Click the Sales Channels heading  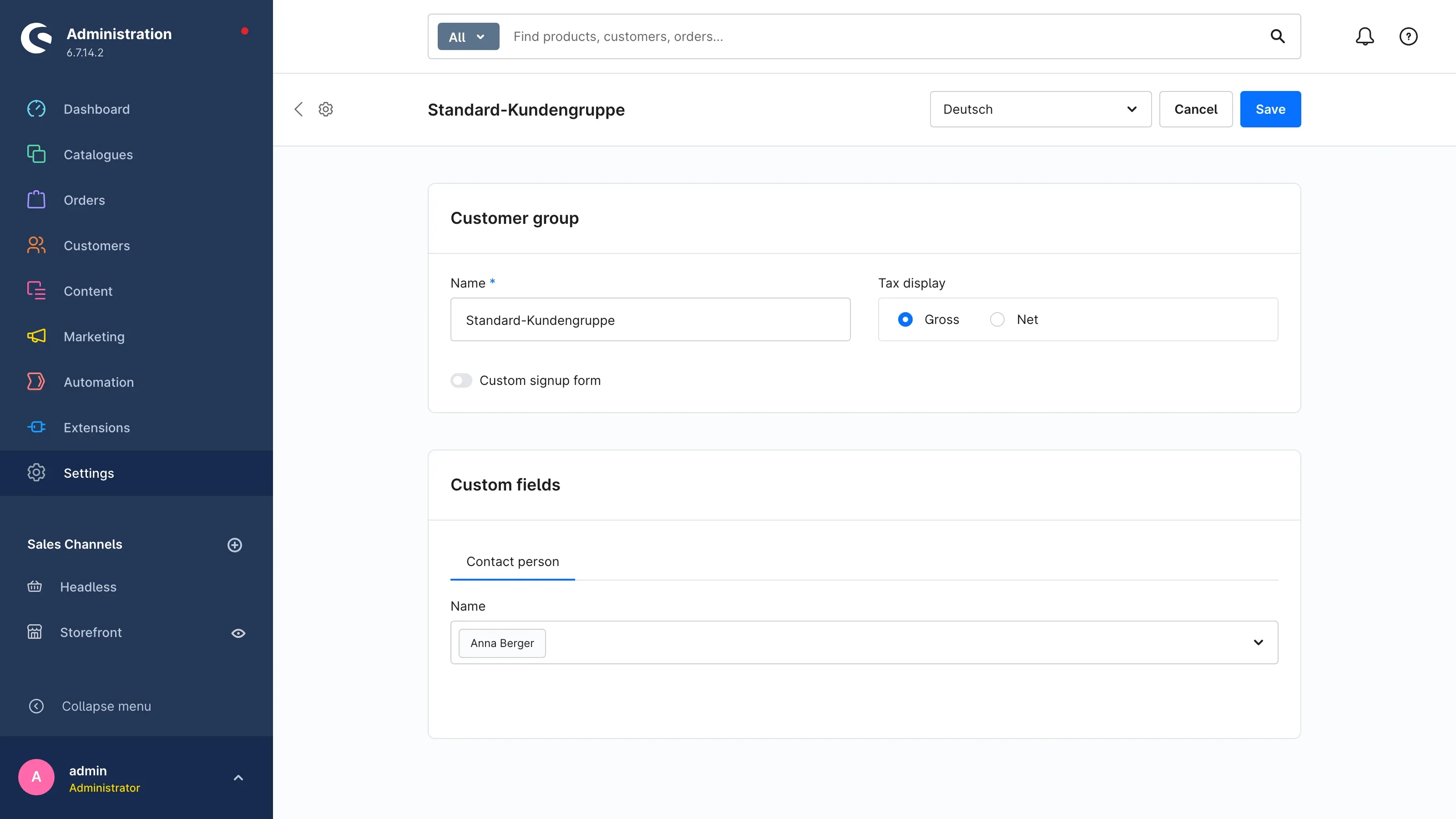click(75, 544)
